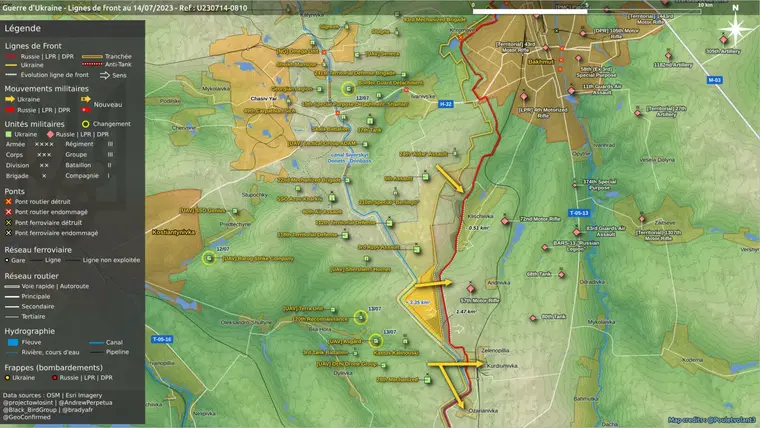Viewport: 760px width, 428px height.
Task: Click the T-05-13 road shield
Action: (x=579, y=213)
